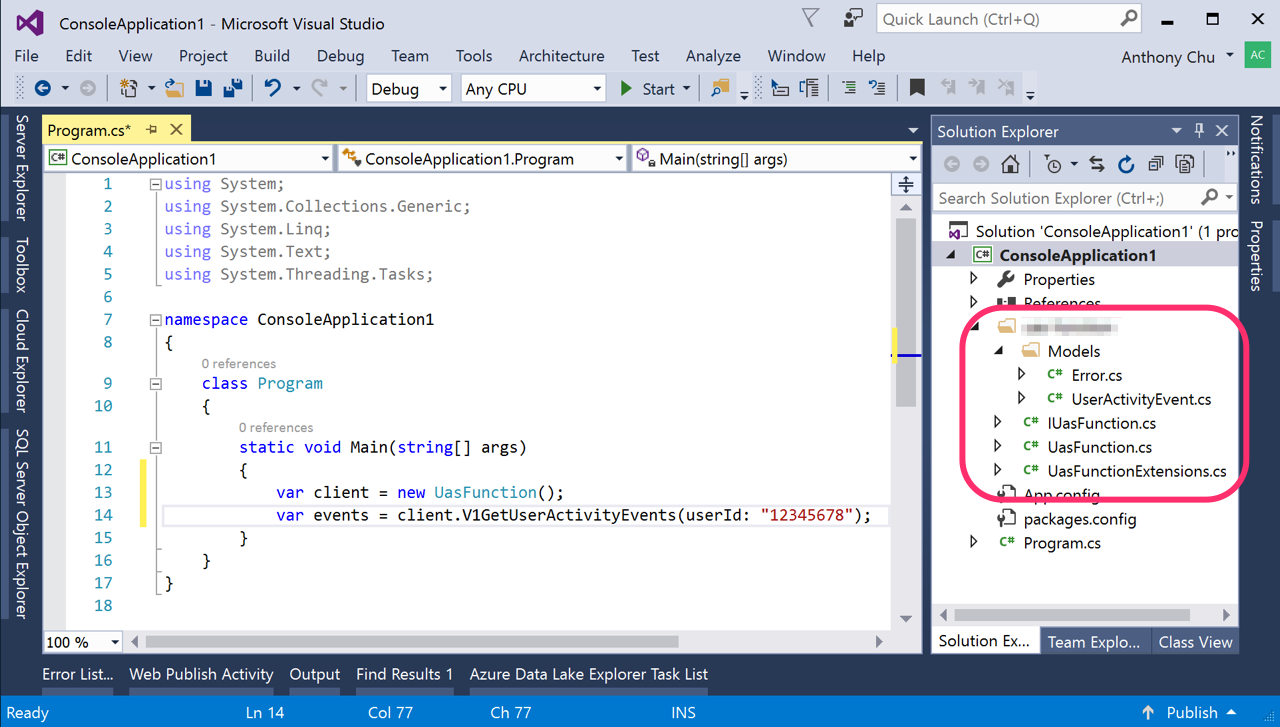The width and height of the screenshot is (1280, 727).
Task: Open the Architecture menu
Action: [x=561, y=56]
